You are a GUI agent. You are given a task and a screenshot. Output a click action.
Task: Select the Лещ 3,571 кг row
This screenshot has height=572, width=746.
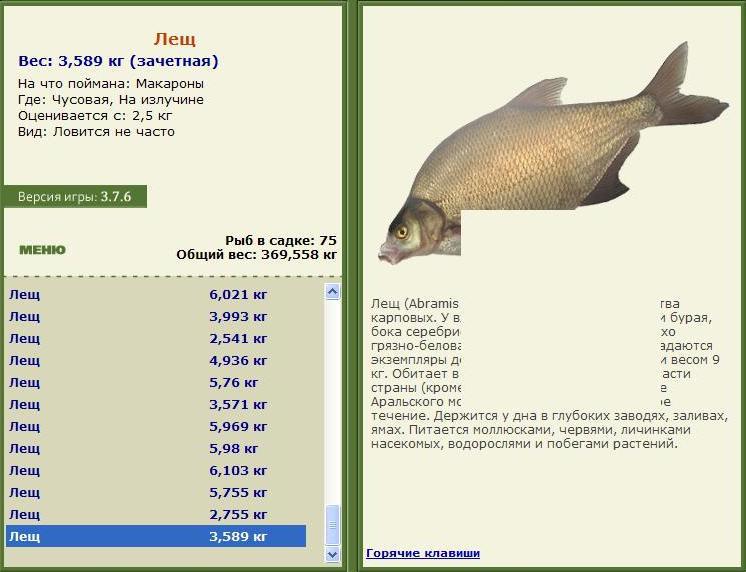[x=156, y=404]
